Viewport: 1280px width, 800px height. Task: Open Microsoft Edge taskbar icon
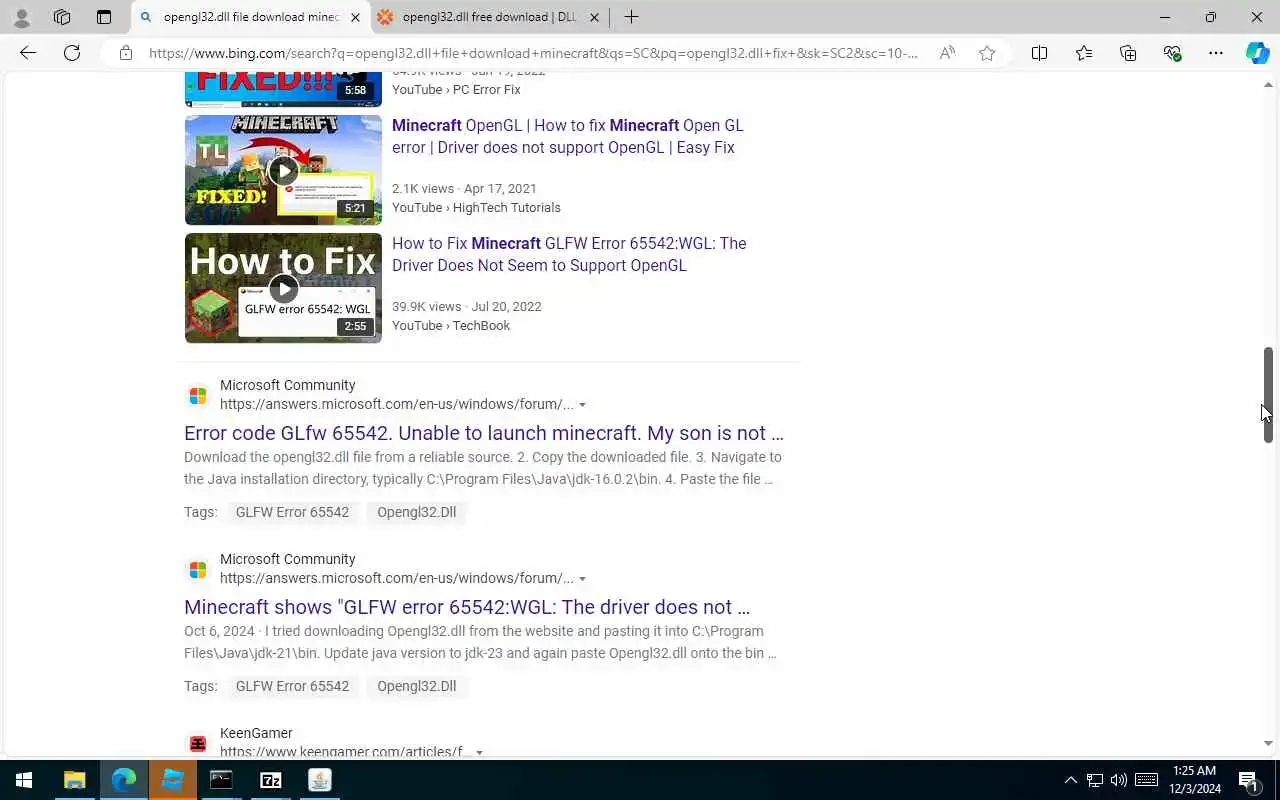[123, 780]
